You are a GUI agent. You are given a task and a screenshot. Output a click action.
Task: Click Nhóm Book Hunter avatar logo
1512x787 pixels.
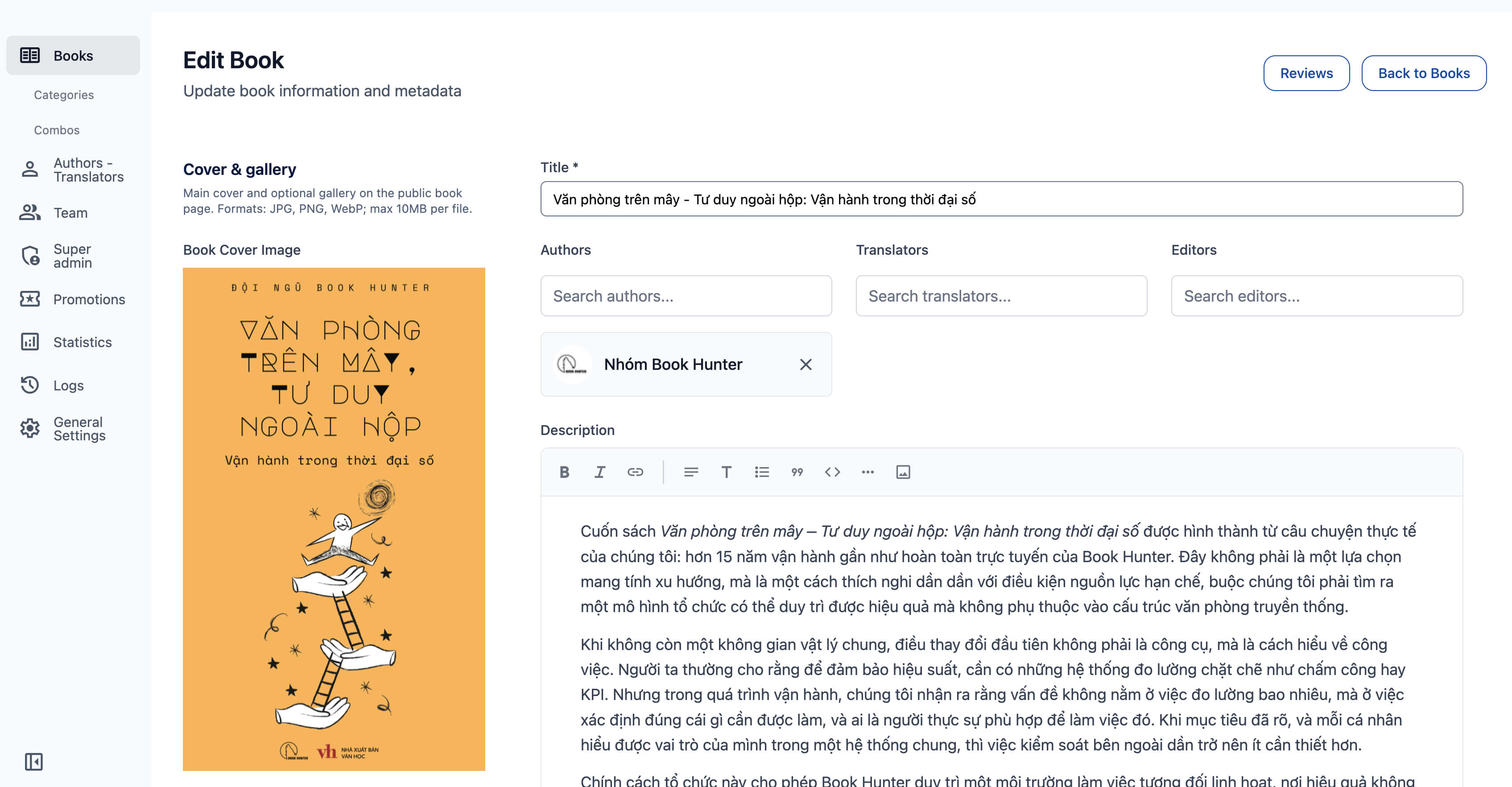(572, 365)
